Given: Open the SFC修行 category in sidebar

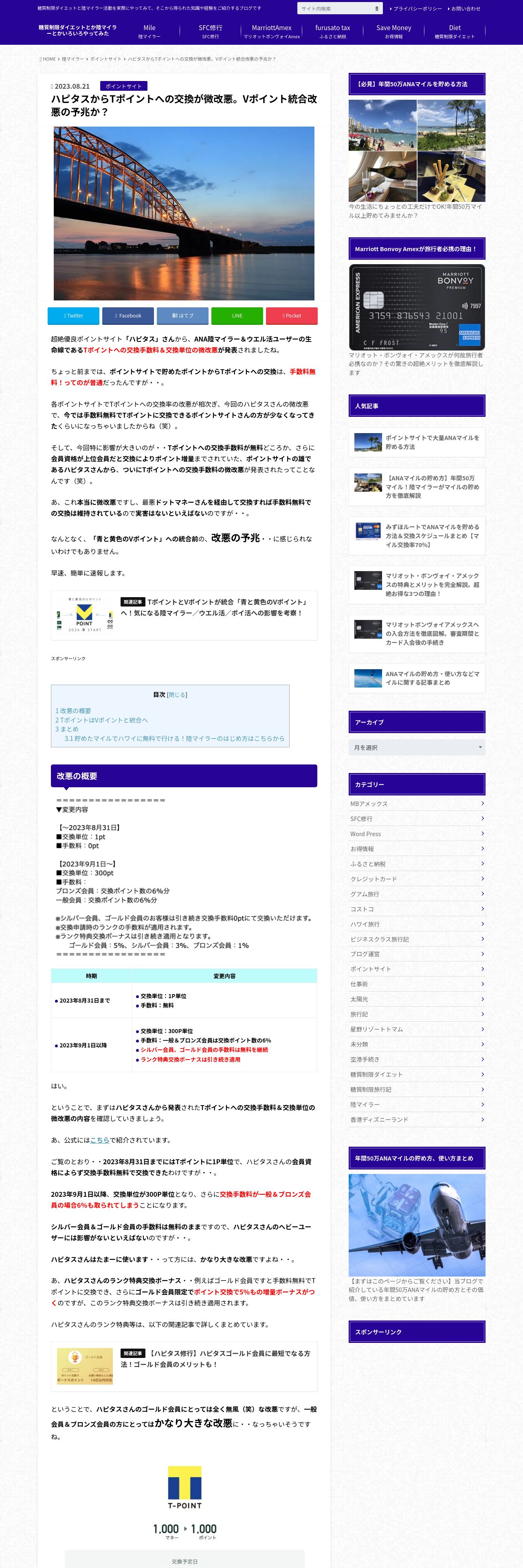Looking at the screenshot, I should (417, 819).
